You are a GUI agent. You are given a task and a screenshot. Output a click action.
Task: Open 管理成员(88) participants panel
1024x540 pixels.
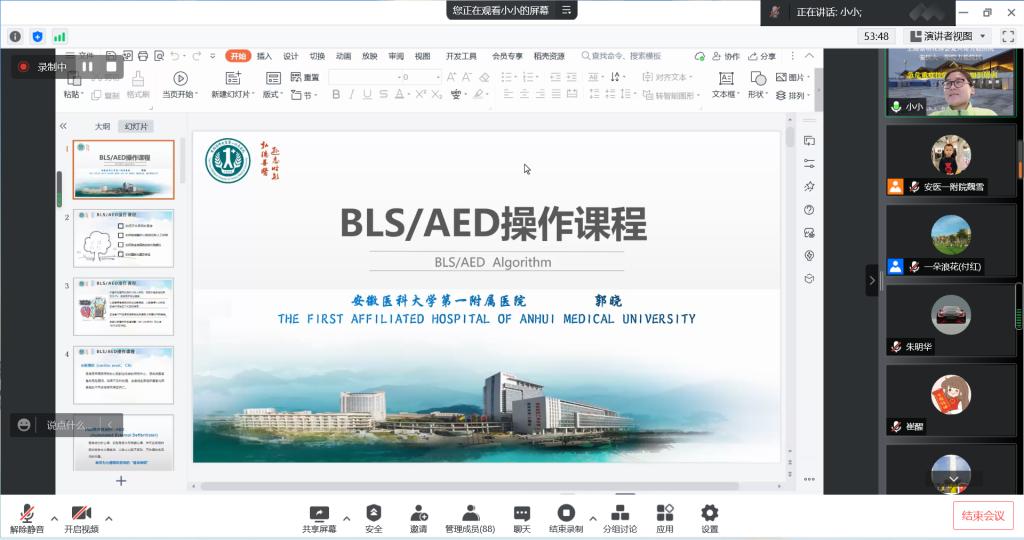(x=469, y=517)
